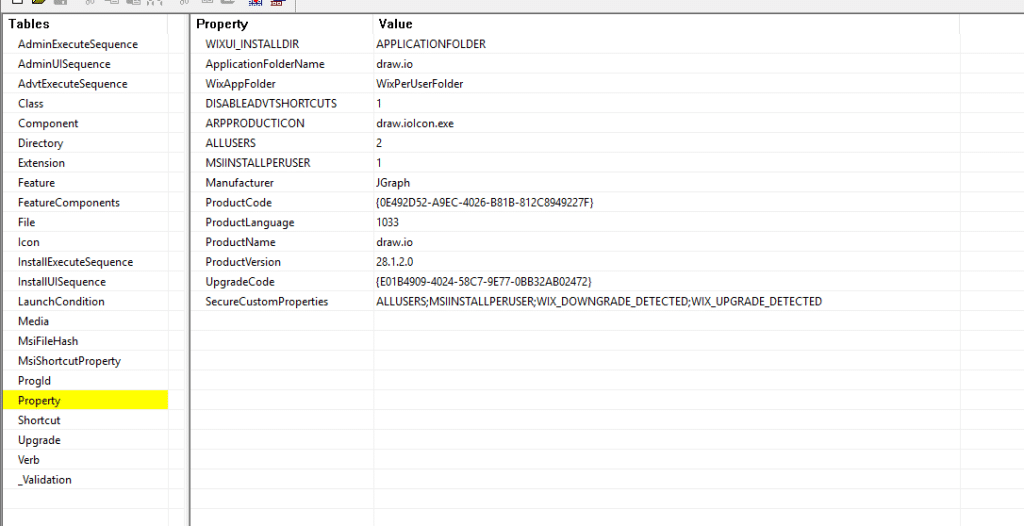This screenshot has height=526, width=1024.
Task: Select the SecureCustomProperties value cell
Action: [x=598, y=302]
